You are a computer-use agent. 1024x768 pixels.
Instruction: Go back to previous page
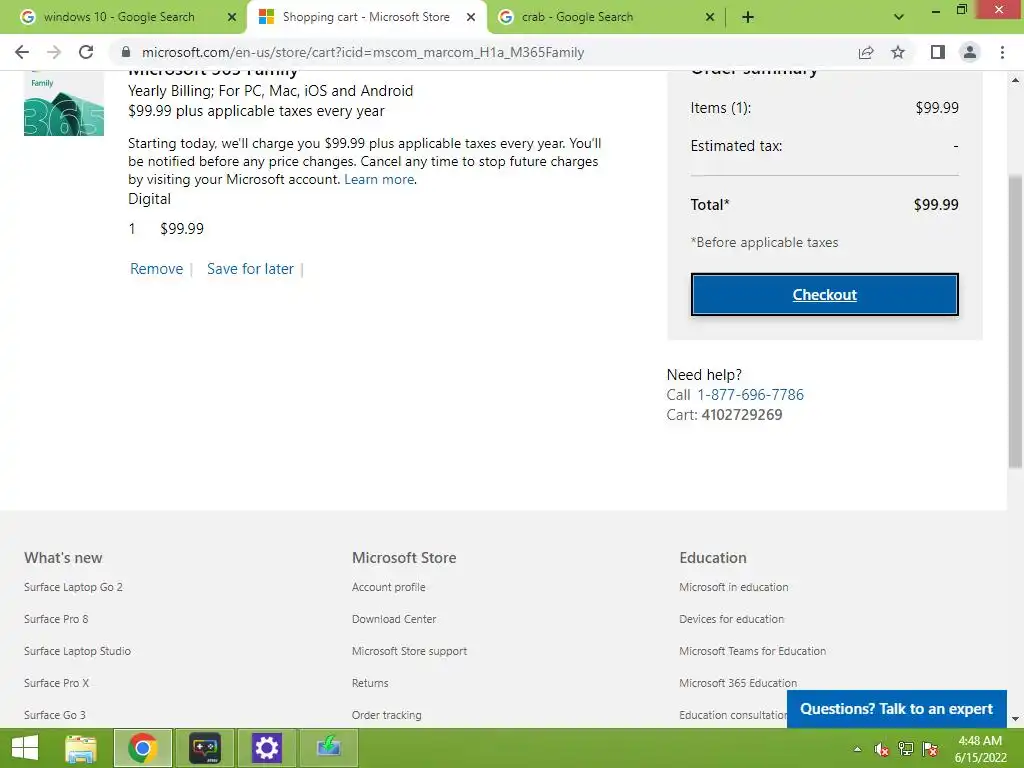pos(22,52)
